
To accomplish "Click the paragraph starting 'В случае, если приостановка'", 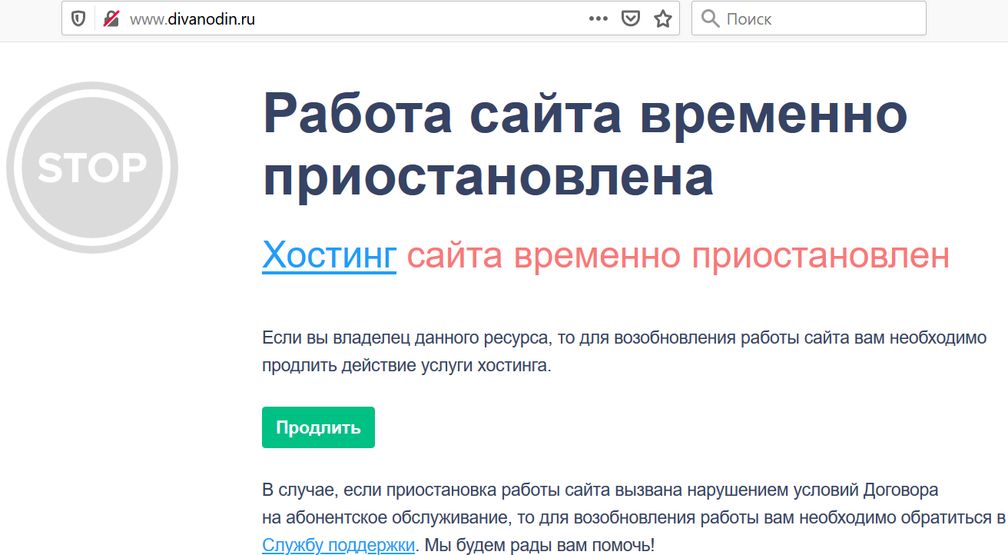I will coord(600,490).
